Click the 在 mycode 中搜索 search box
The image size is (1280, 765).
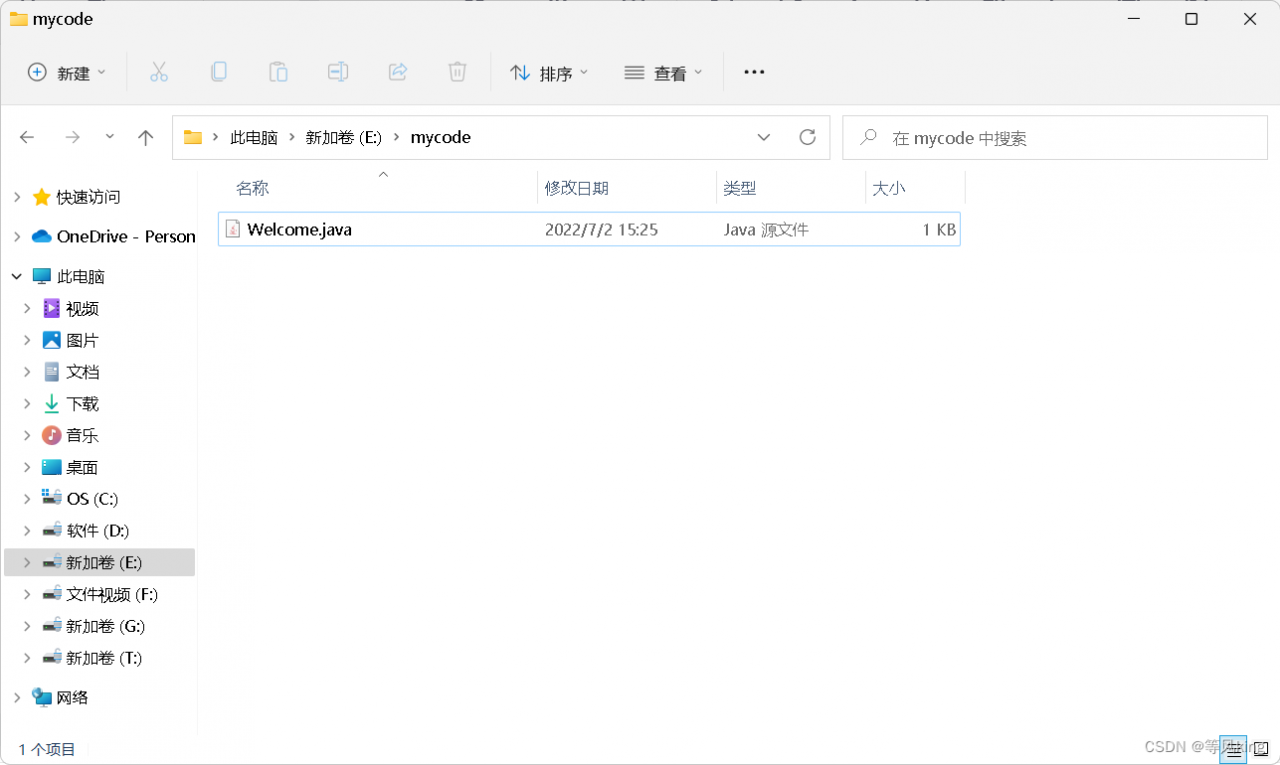pyautogui.click(x=1055, y=138)
